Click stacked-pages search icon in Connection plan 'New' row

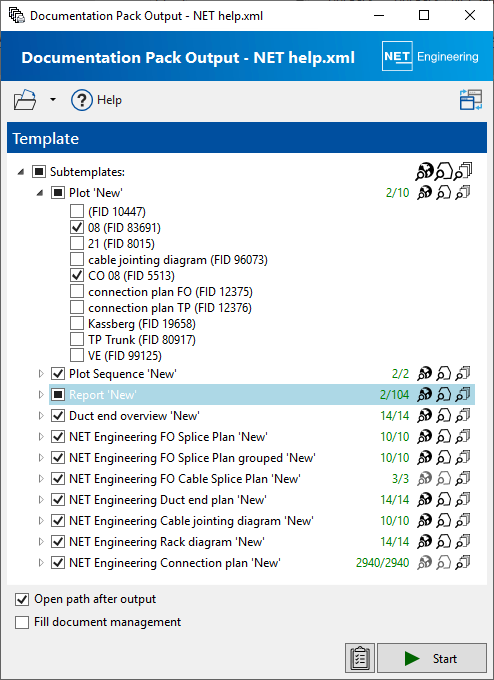pyautogui.click(x=462, y=562)
